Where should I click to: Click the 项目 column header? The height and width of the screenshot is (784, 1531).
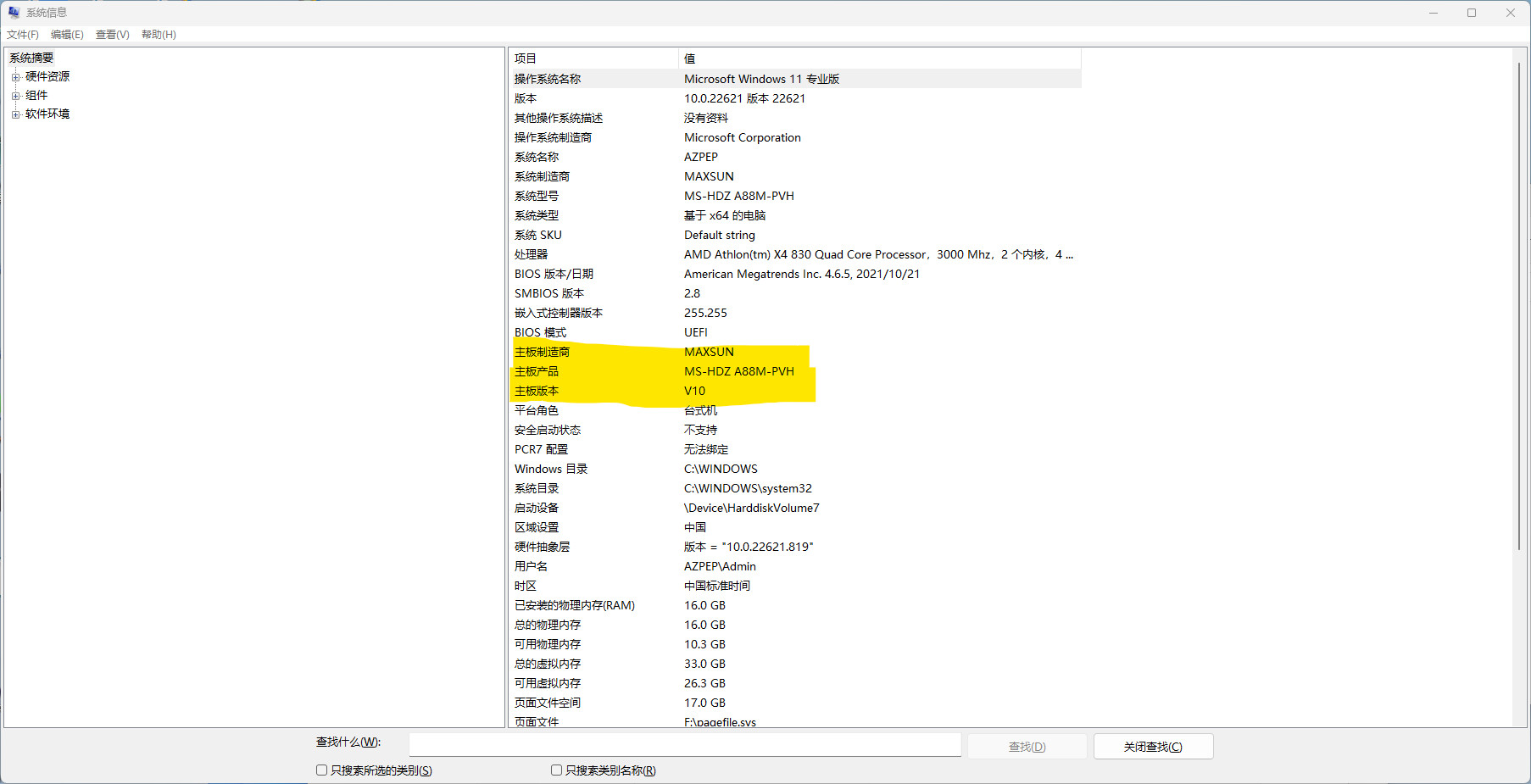pos(593,58)
